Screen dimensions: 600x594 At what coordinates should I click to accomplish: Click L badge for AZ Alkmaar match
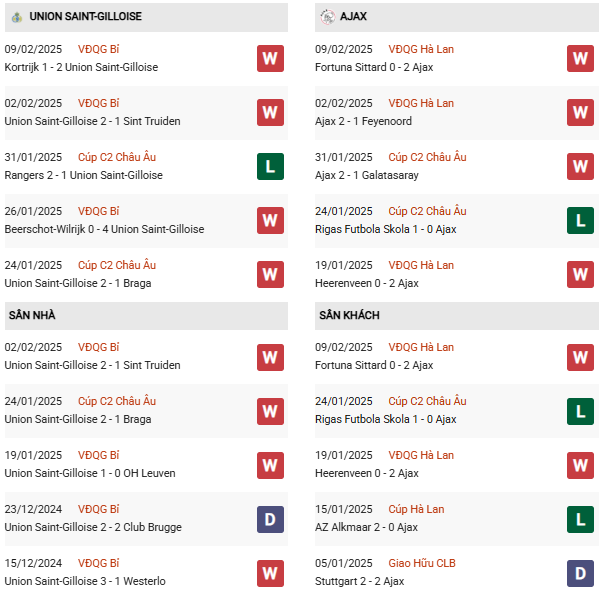(x=580, y=518)
